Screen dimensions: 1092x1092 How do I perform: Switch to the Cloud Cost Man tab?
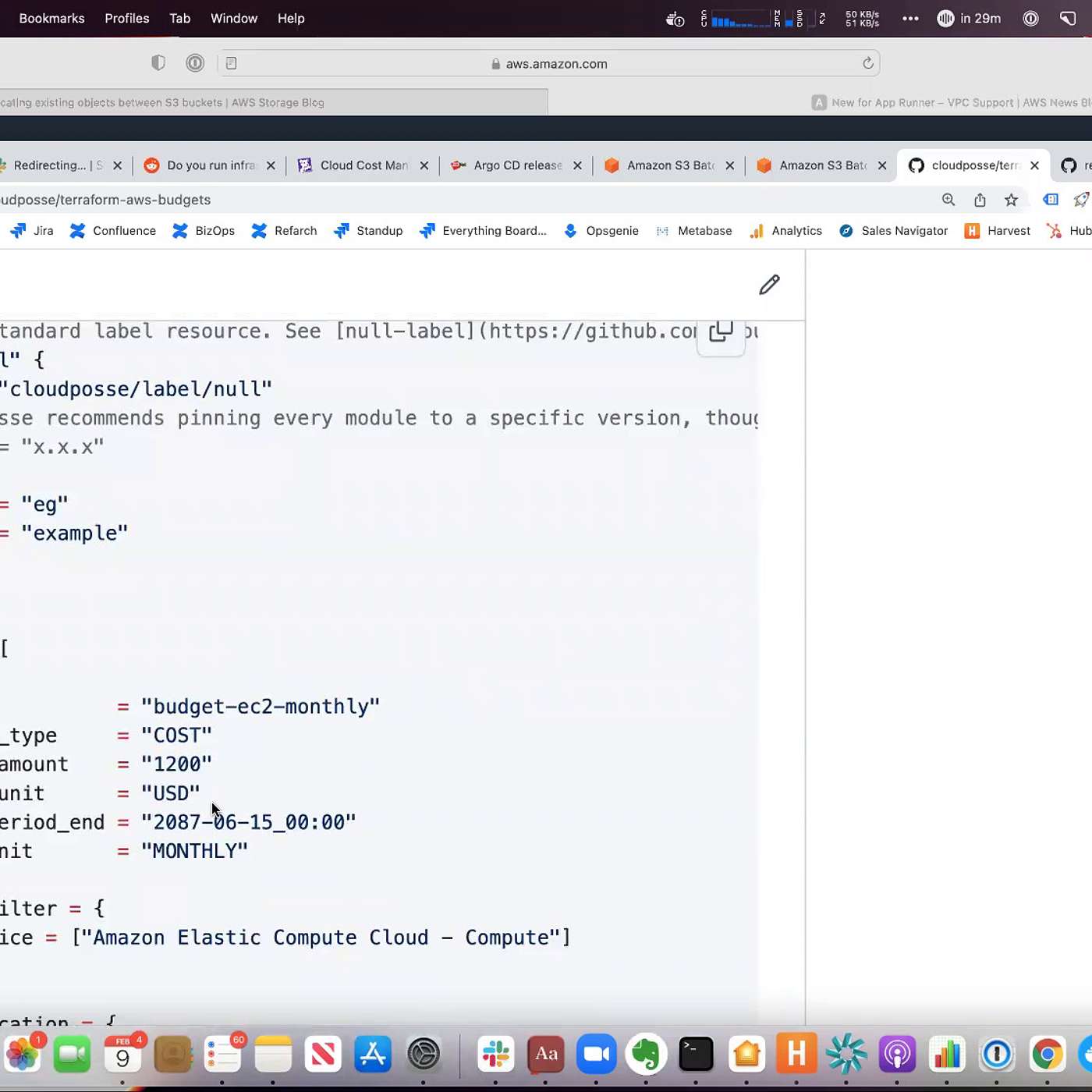(363, 165)
